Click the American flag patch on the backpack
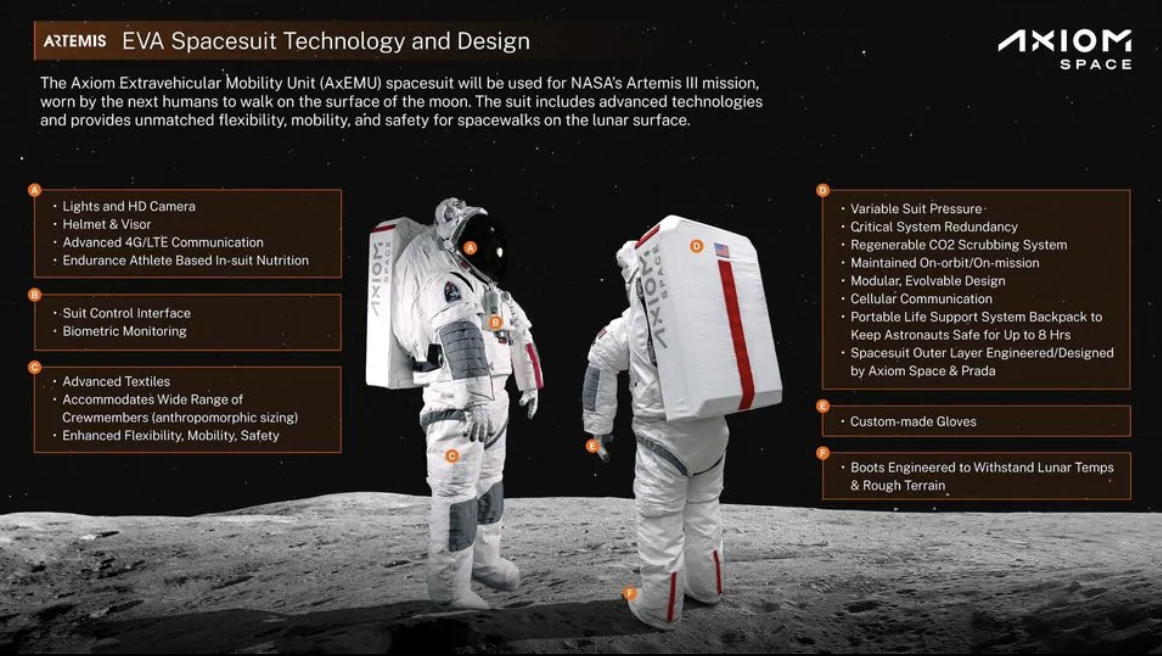The image size is (1162, 656). point(722,251)
